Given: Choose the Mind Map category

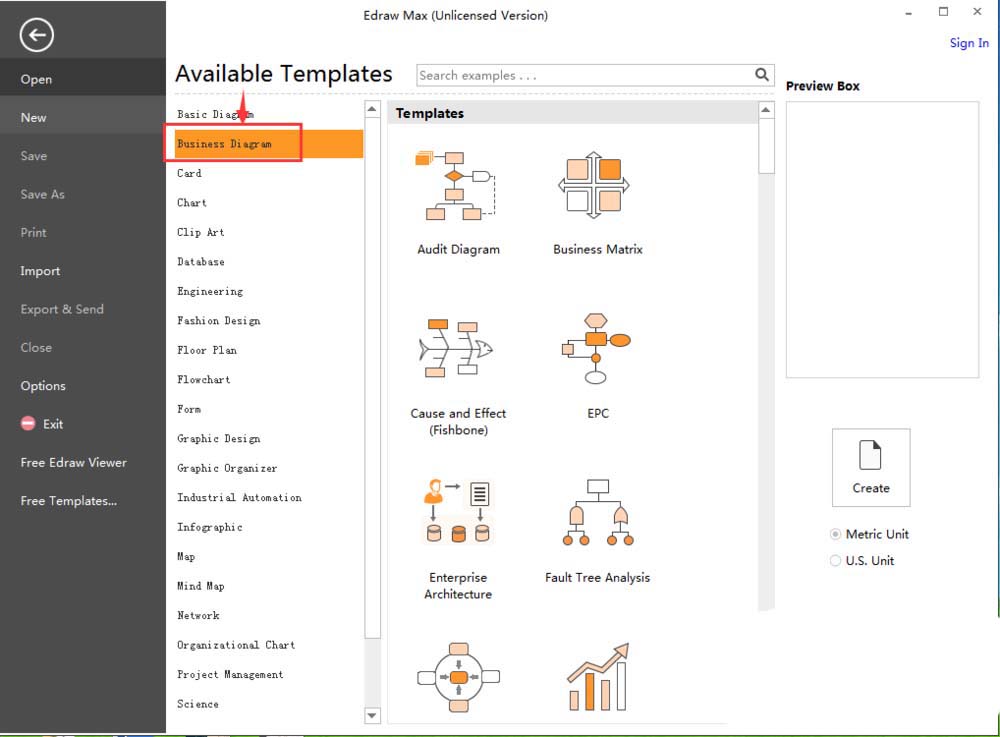Looking at the screenshot, I should pos(201,586).
